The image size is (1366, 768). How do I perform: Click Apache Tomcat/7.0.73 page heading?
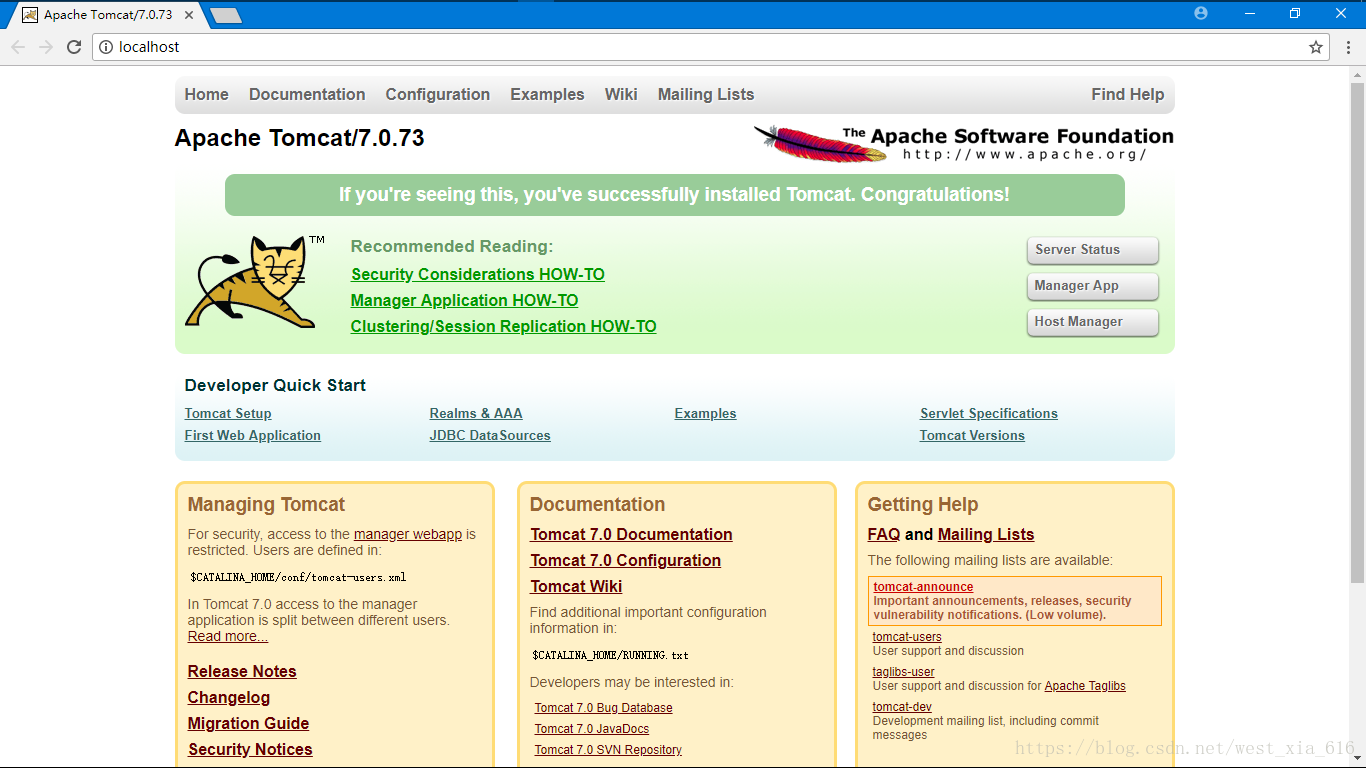pos(300,138)
